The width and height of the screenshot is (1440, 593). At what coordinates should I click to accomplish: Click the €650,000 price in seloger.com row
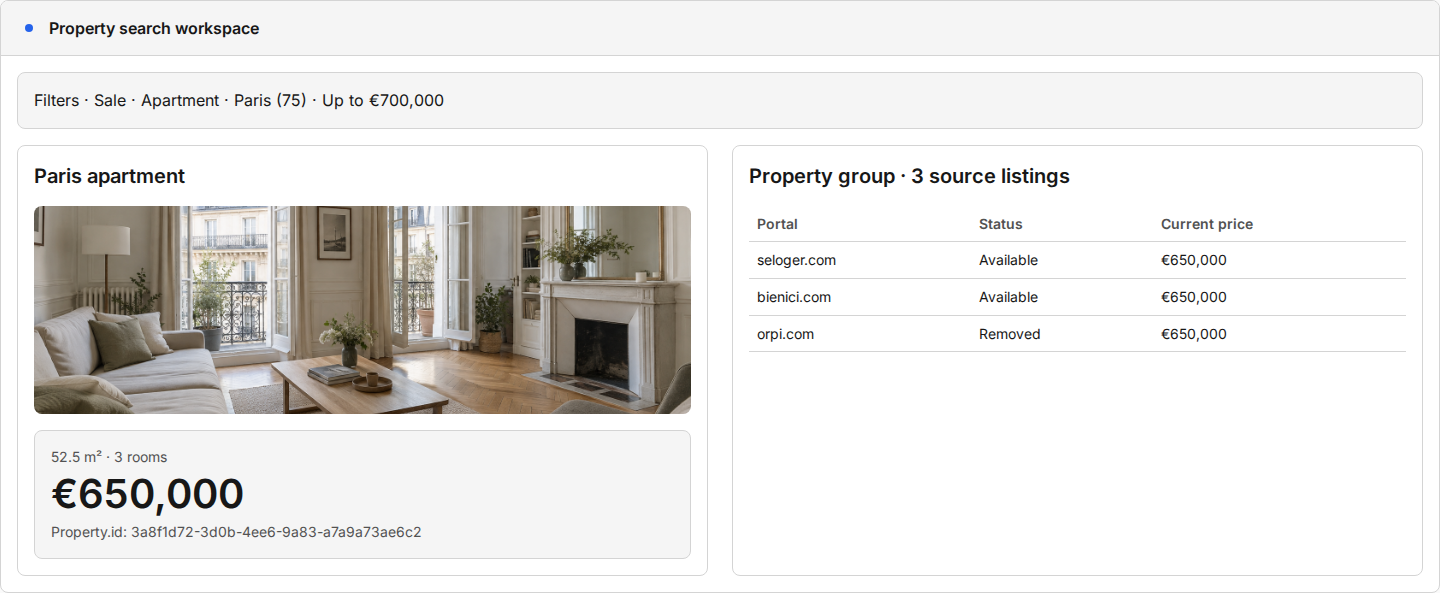[1193, 260]
